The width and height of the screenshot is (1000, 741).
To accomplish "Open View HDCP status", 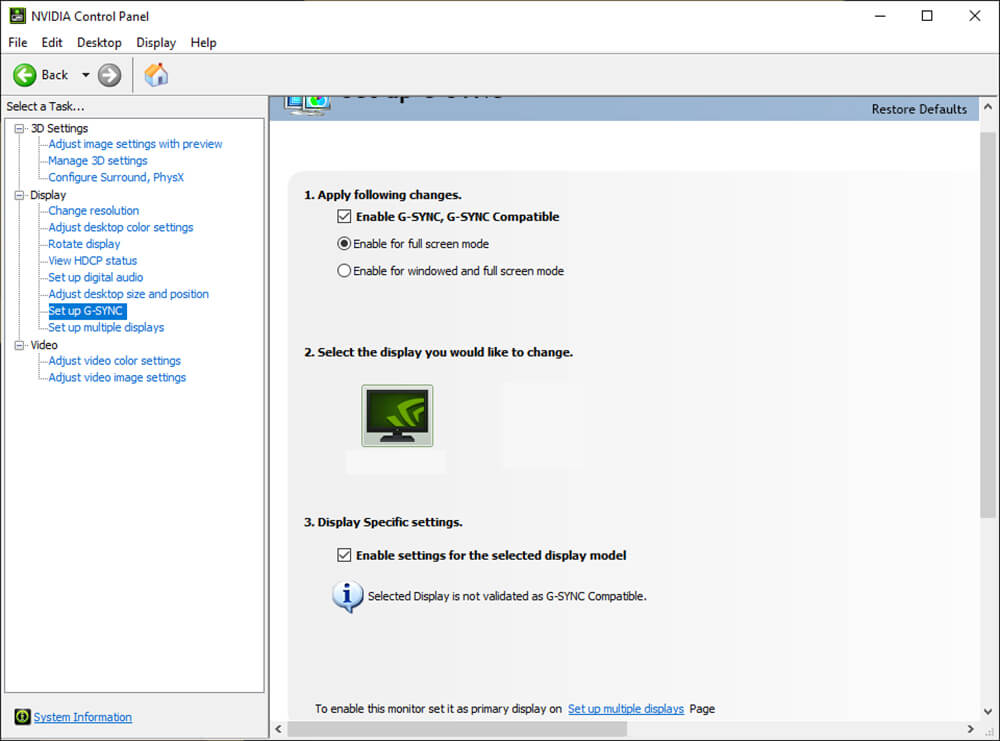I will click(92, 260).
